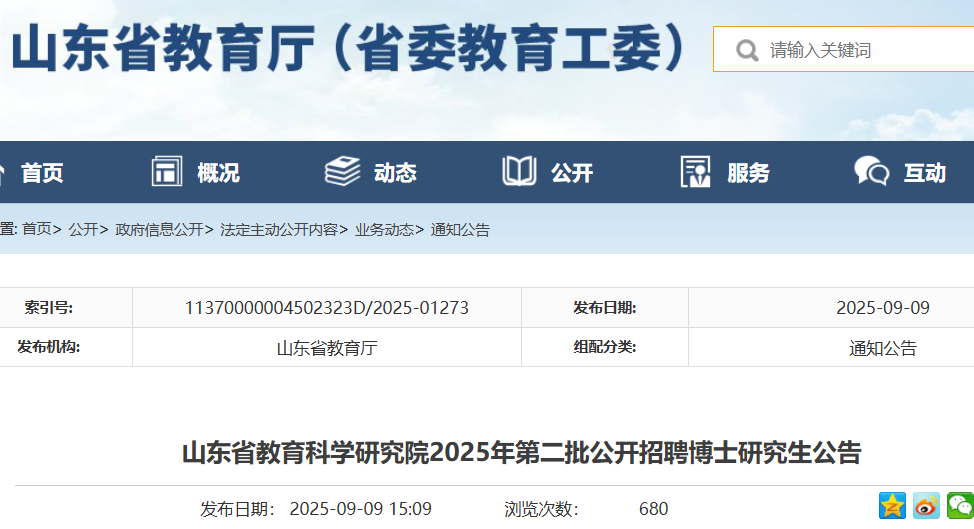Image resolution: width=974 pixels, height=529 pixels.
Task: Open 法定主动公开内容 breadcrumb link
Action: tap(279, 230)
